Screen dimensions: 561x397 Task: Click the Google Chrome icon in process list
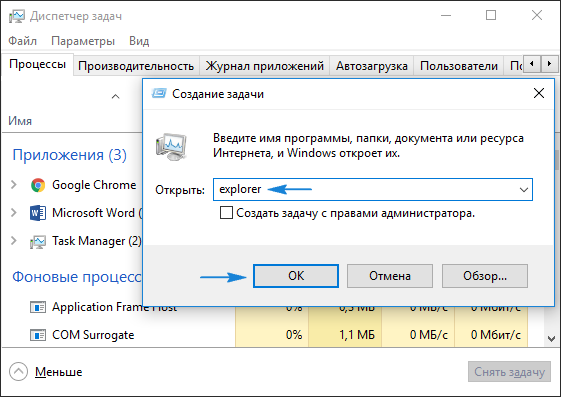click(x=38, y=185)
